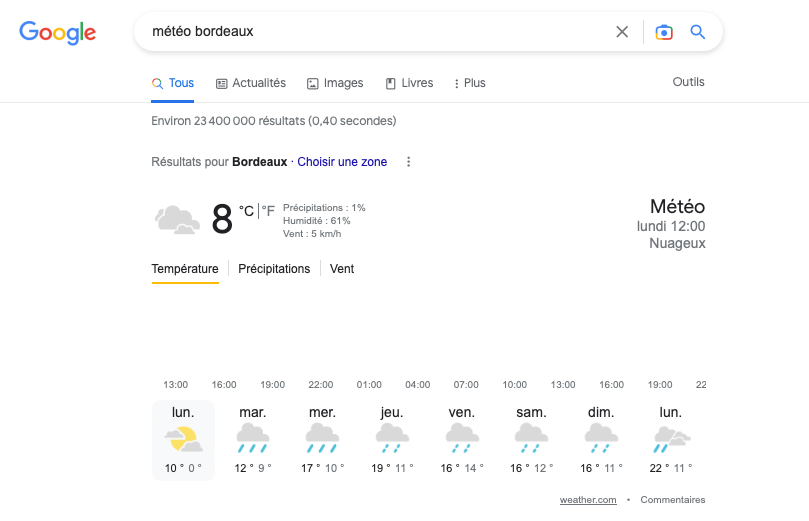This screenshot has width=809, height=521.
Task: Click the 16:00 hour on forecast timeline
Action: tap(224, 385)
